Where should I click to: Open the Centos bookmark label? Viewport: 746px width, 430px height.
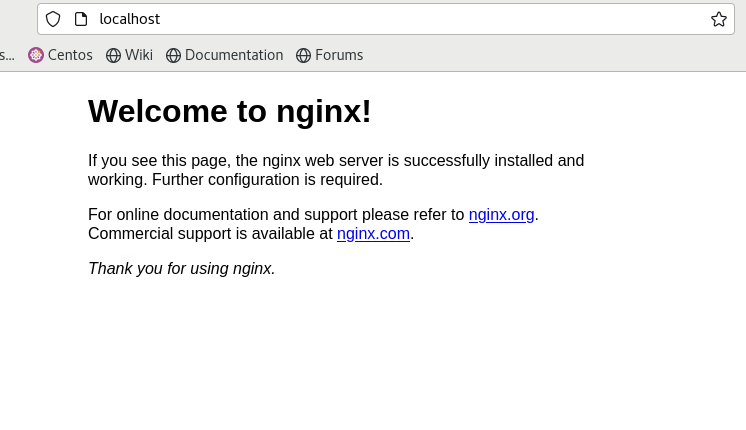70,55
